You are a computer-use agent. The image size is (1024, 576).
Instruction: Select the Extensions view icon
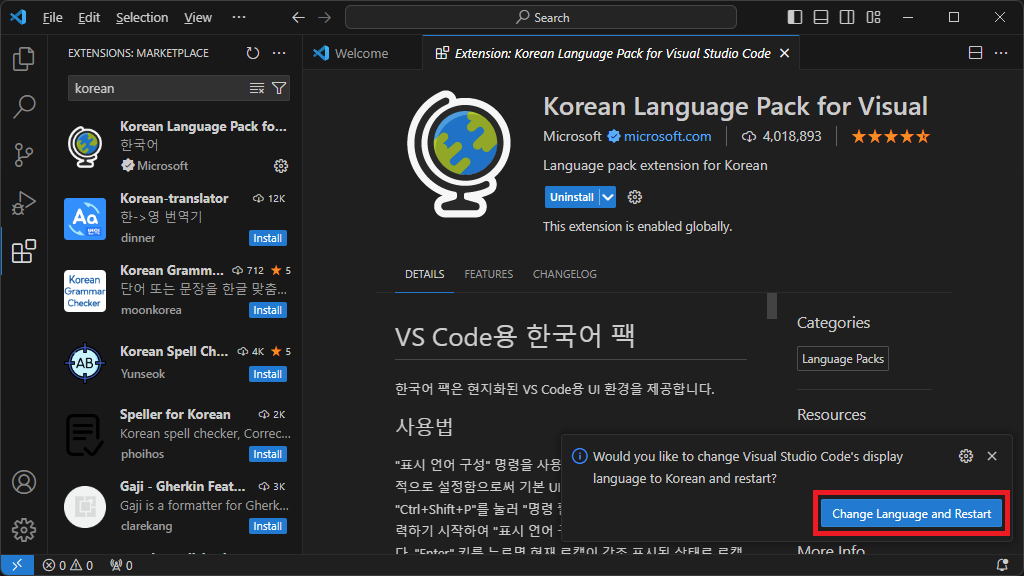click(x=24, y=251)
